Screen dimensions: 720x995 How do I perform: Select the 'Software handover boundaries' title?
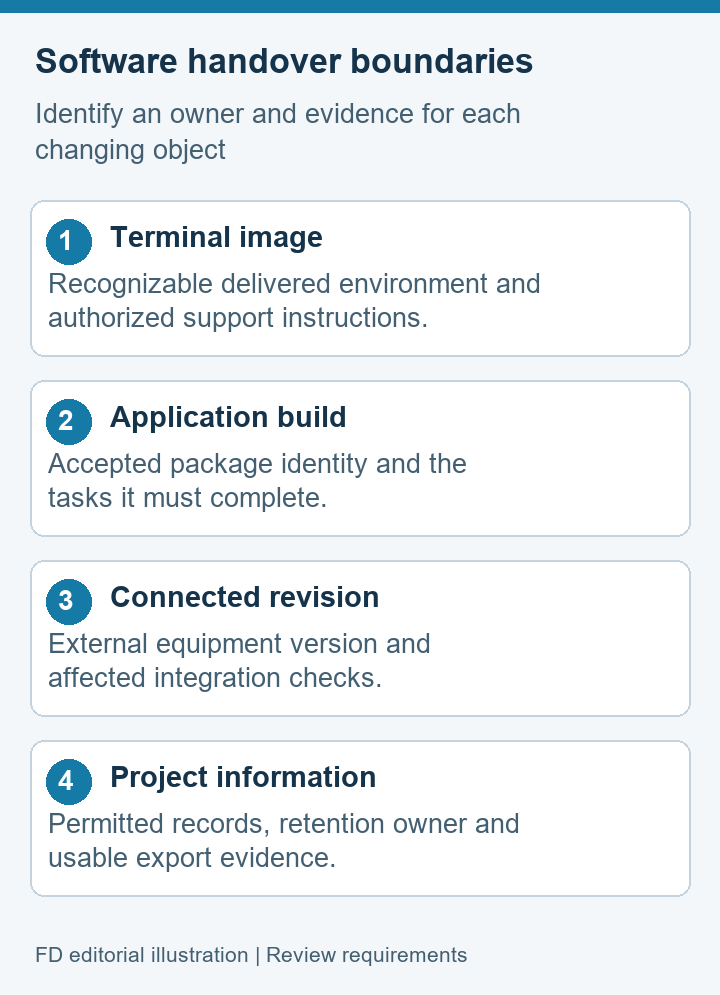point(284,62)
